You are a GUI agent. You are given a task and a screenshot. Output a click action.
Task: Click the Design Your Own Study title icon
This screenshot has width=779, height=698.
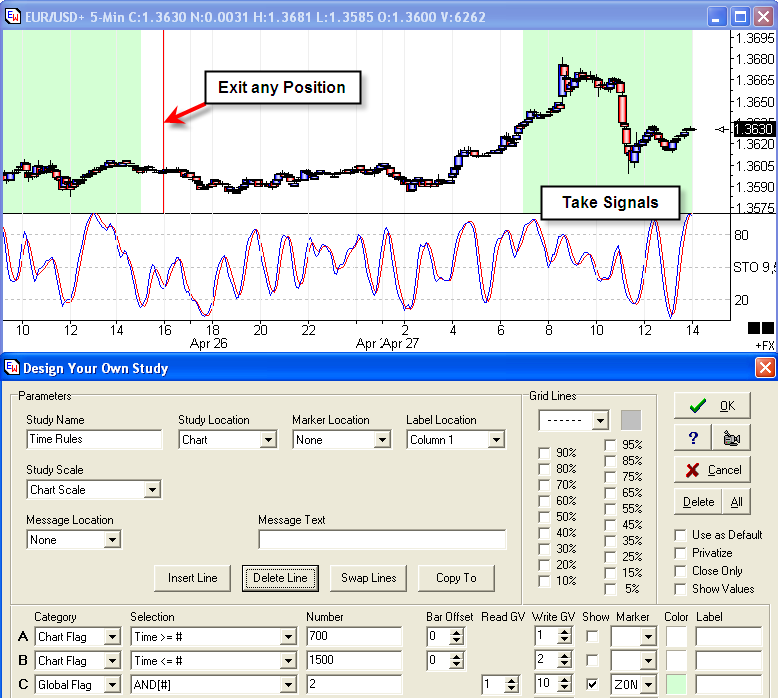[12, 368]
